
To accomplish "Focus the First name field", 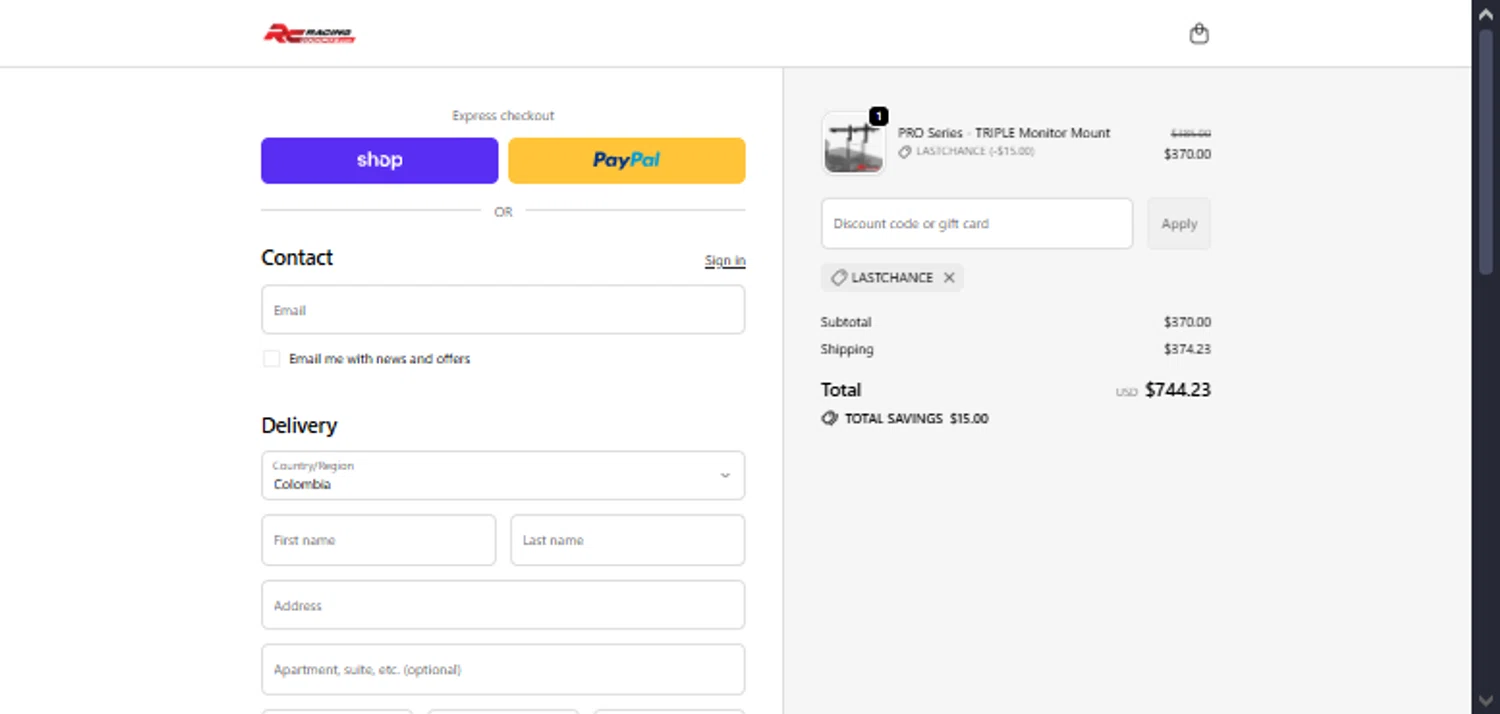I will [379, 540].
